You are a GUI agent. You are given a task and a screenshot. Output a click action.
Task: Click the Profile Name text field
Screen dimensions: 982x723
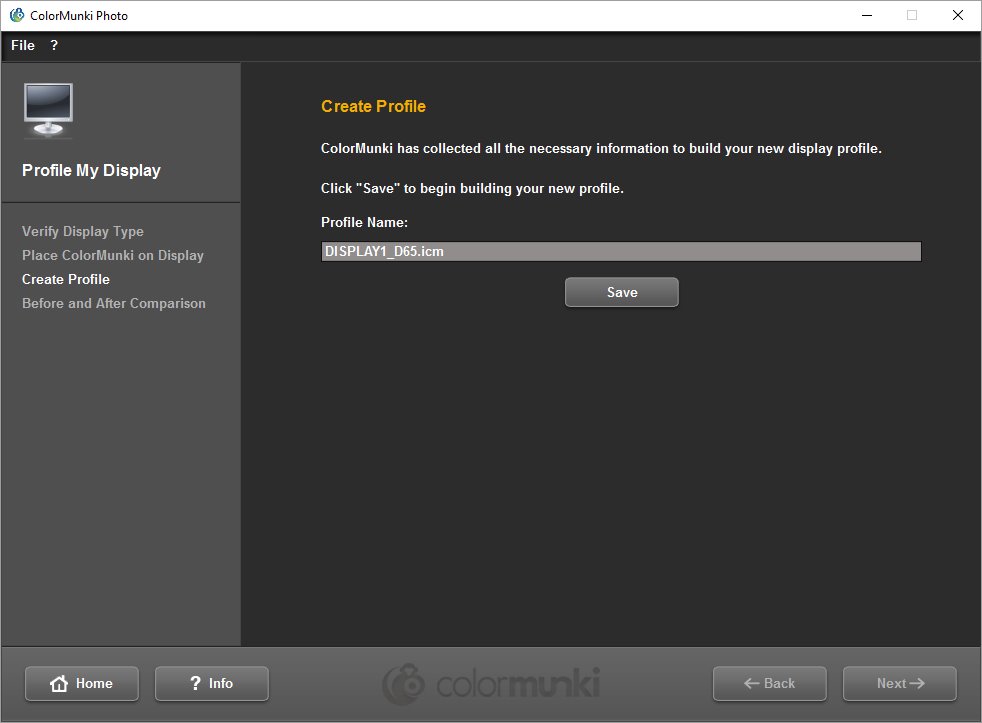(620, 252)
